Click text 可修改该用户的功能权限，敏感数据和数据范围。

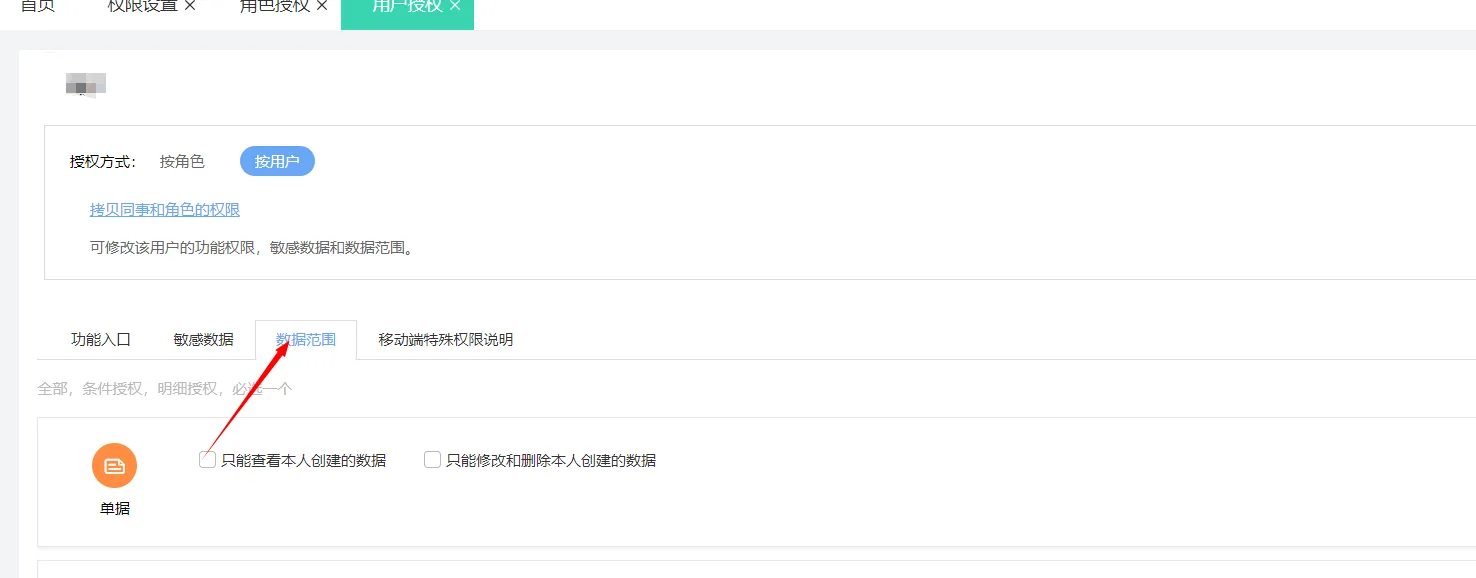click(x=252, y=247)
